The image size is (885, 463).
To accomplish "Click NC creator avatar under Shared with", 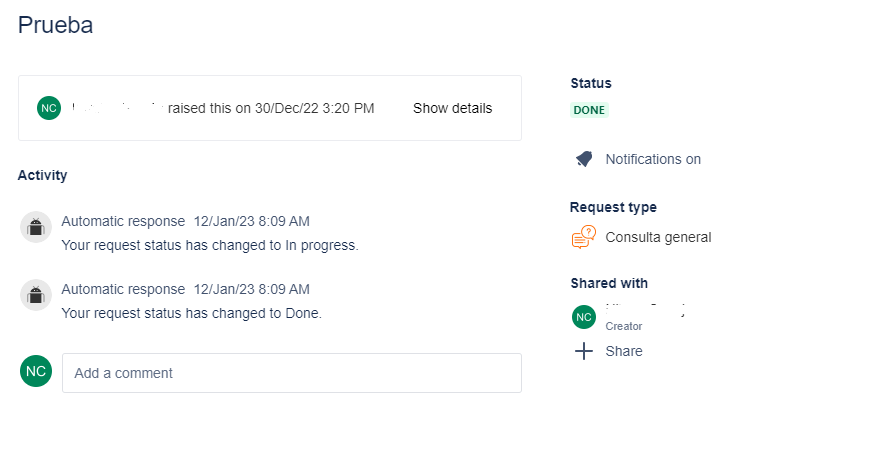I will [x=584, y=317].
